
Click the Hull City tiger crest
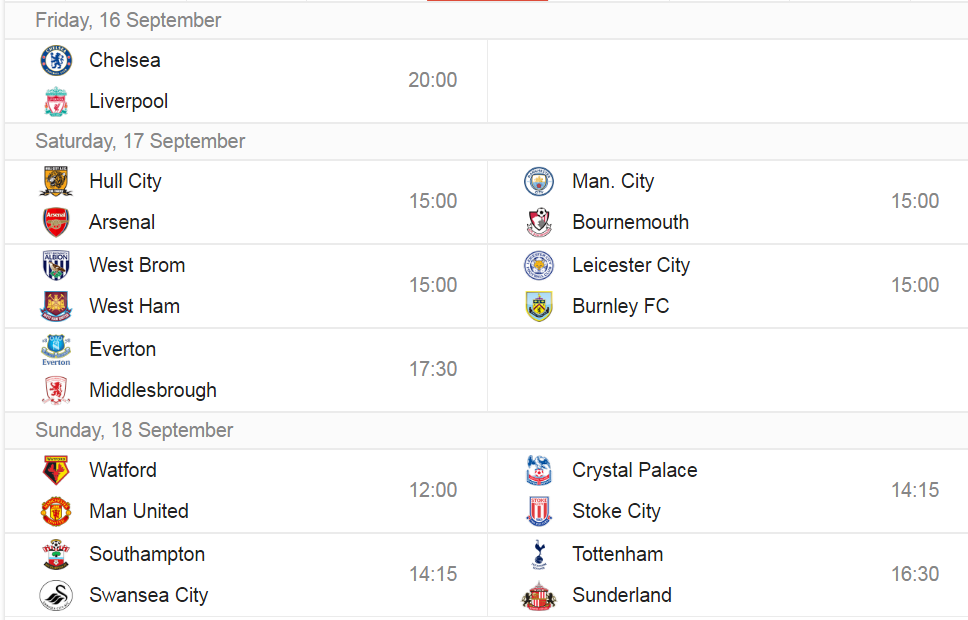(x=56, y=182)
